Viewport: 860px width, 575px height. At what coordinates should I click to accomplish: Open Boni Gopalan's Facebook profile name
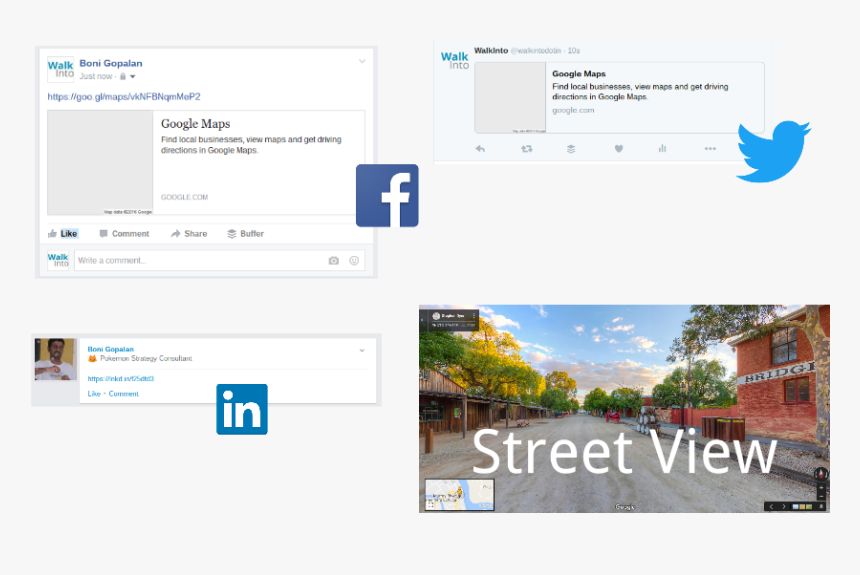point(111,63)
